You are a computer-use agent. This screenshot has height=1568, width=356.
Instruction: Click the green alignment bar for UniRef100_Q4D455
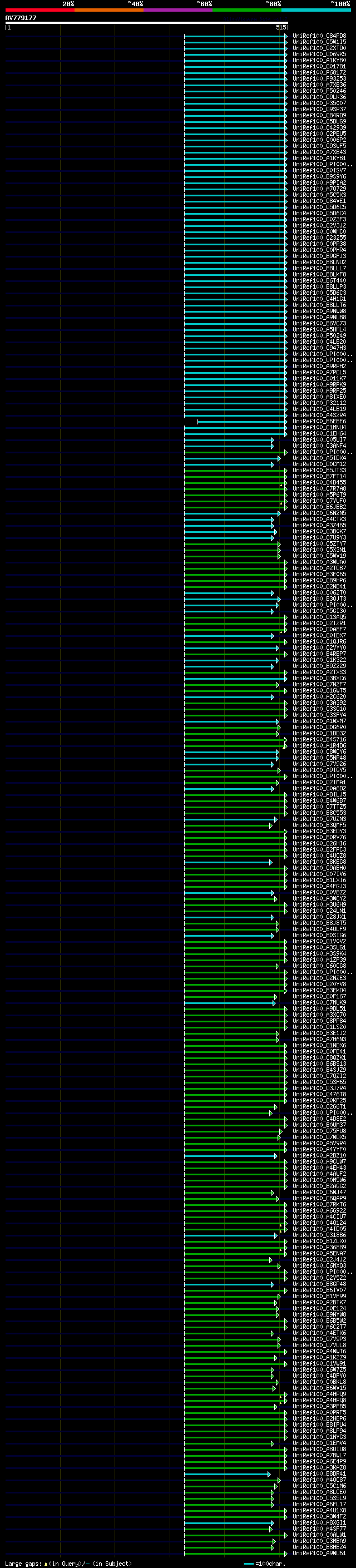tap(236, 483)
